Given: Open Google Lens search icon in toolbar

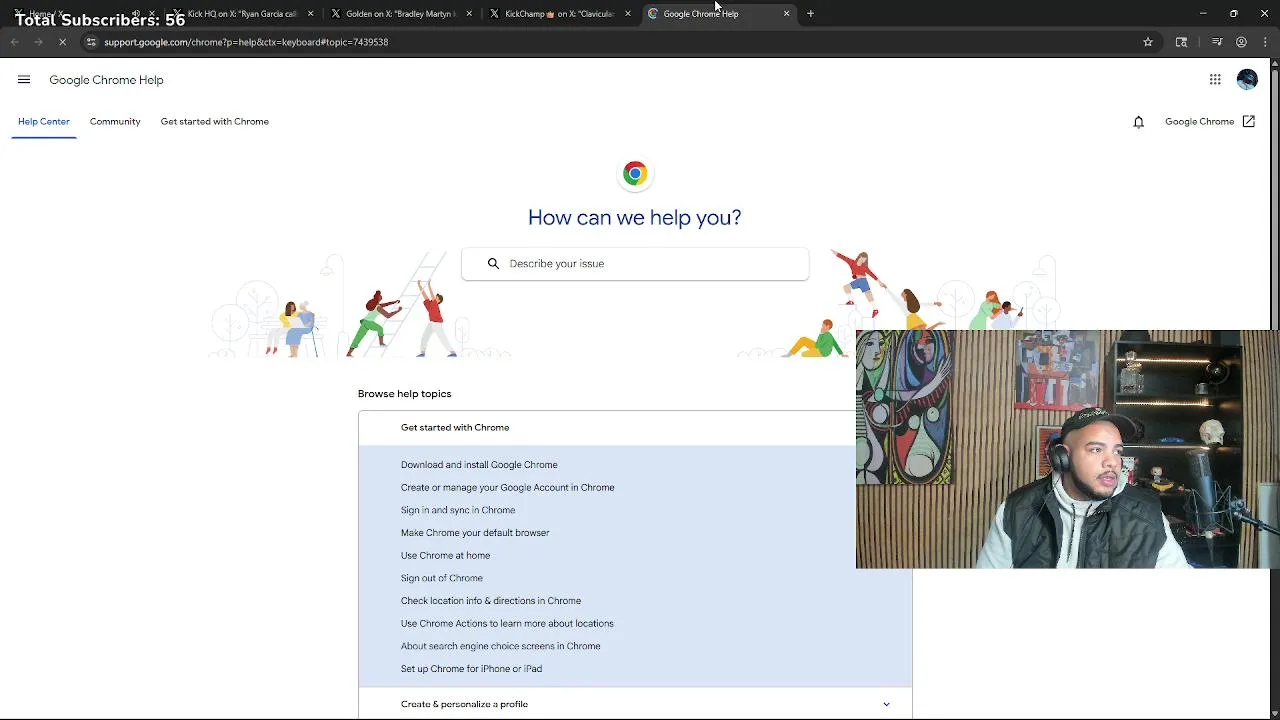Looking at the screenshot, I should click(x=1181, y=42).
